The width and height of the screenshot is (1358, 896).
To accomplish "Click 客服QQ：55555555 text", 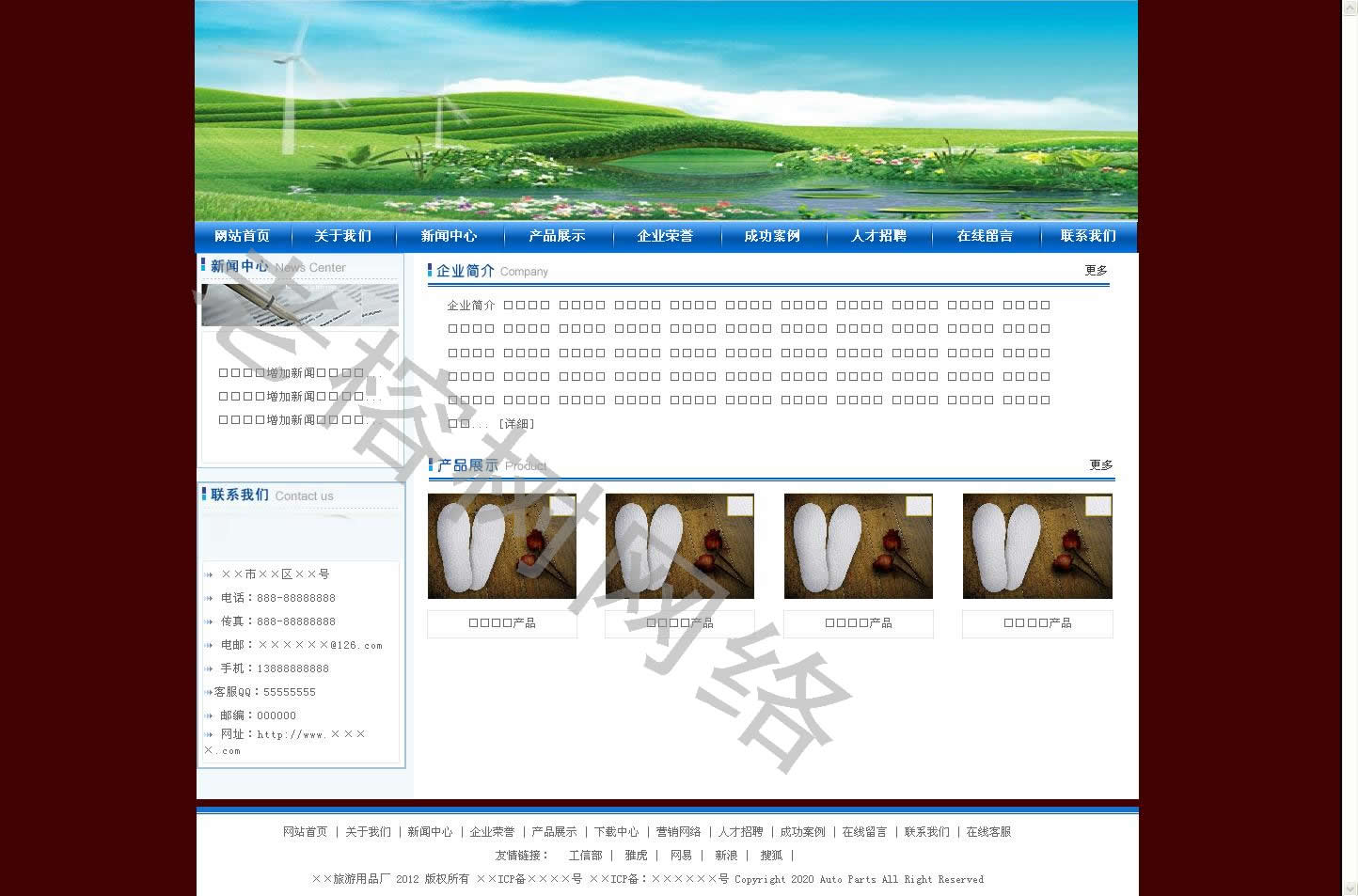I will coord(264,692).
